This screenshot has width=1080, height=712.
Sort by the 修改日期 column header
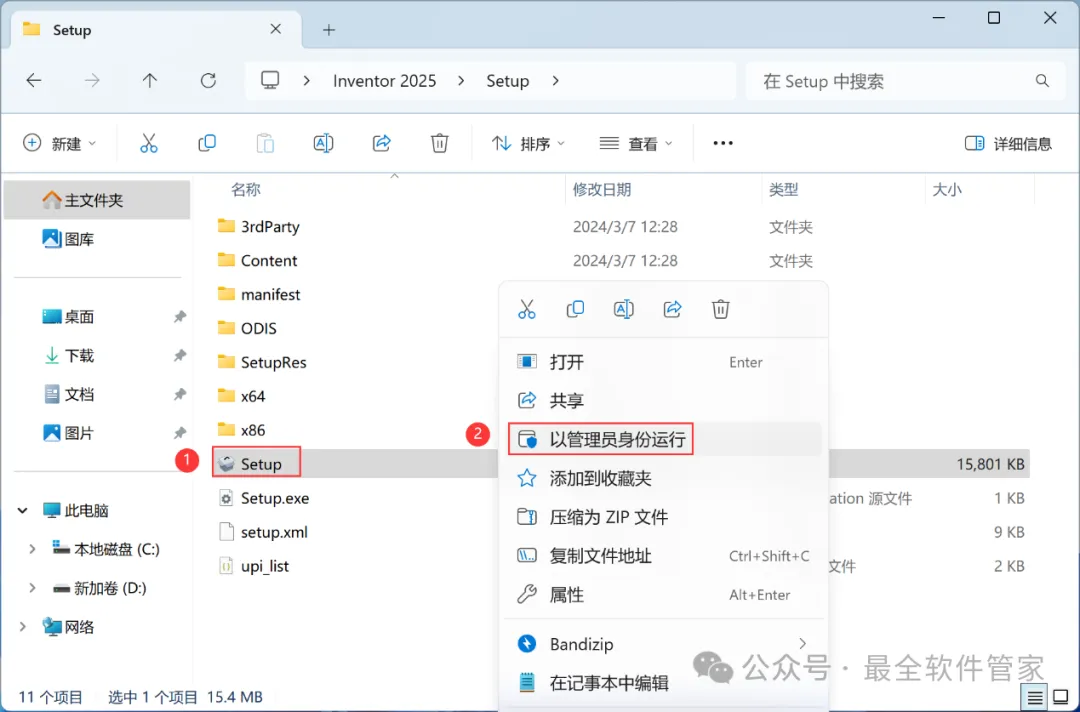602,189
